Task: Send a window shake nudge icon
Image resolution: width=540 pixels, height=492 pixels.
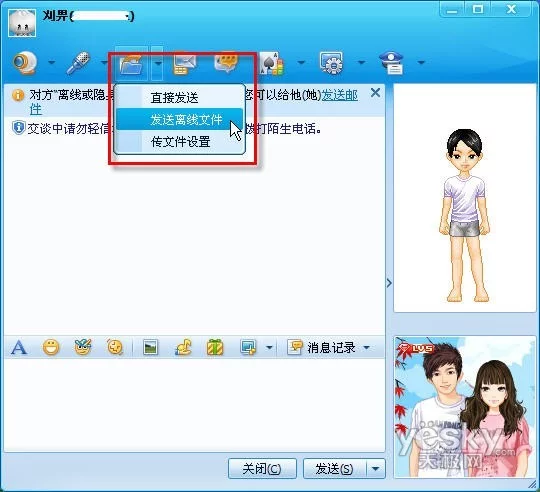Action: [x=115, y=347]
